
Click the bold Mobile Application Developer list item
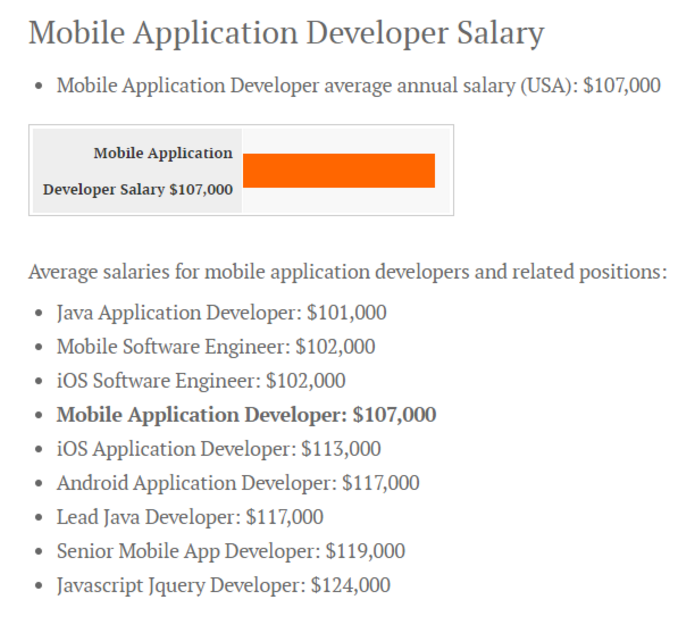pos(246,415)
